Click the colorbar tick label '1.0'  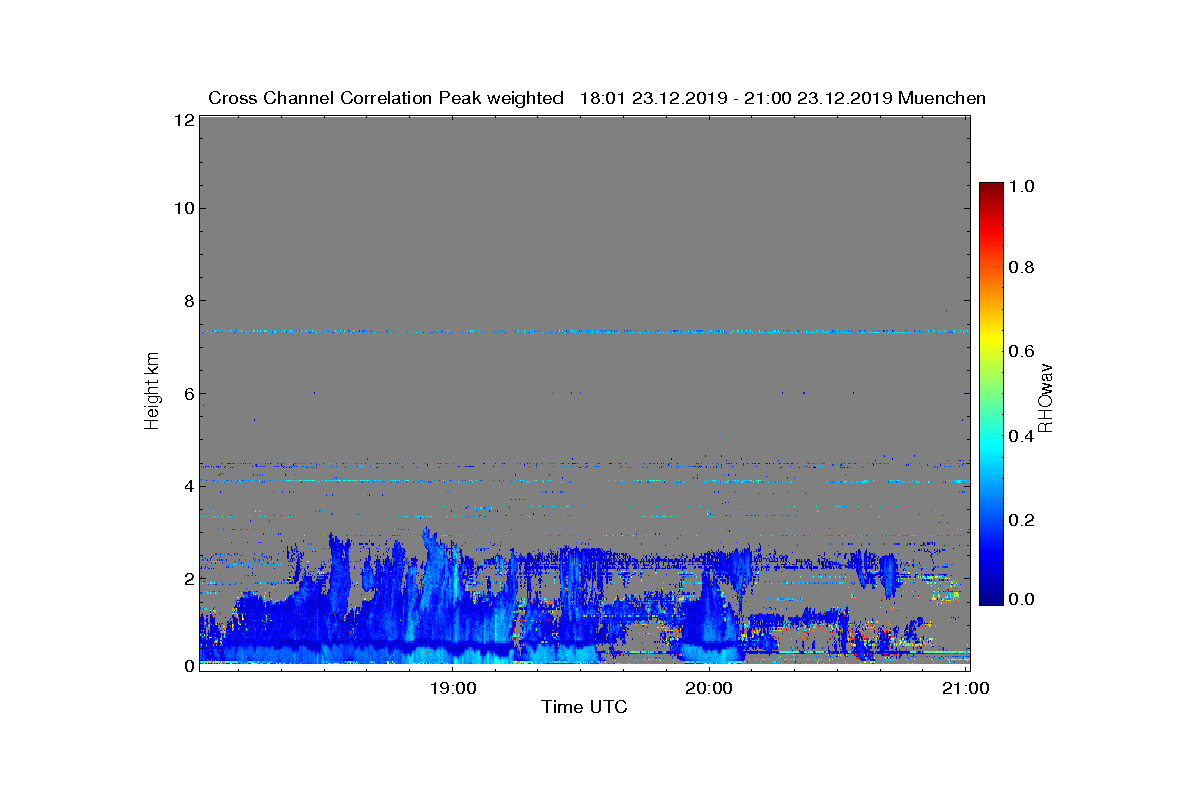pyautogui.click(x=1023, y=186)
